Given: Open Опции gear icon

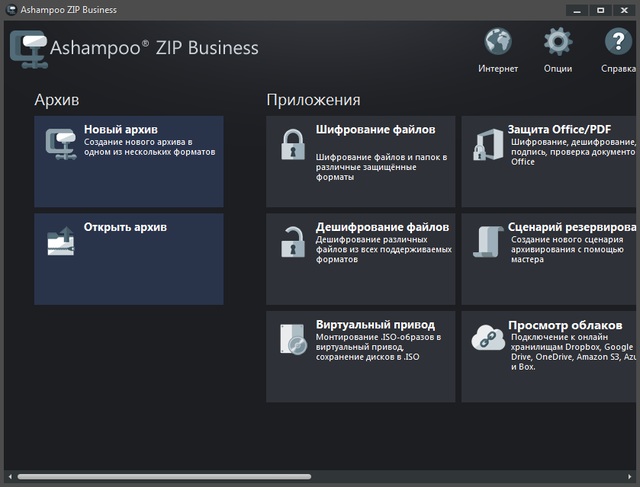Looking at the screenshot, I should [558, 42].
